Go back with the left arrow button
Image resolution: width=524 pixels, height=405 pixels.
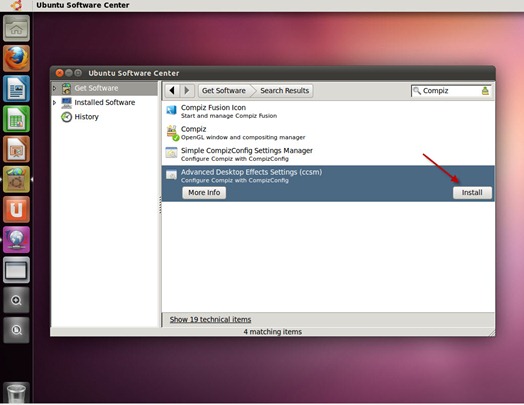pos(172,91)
